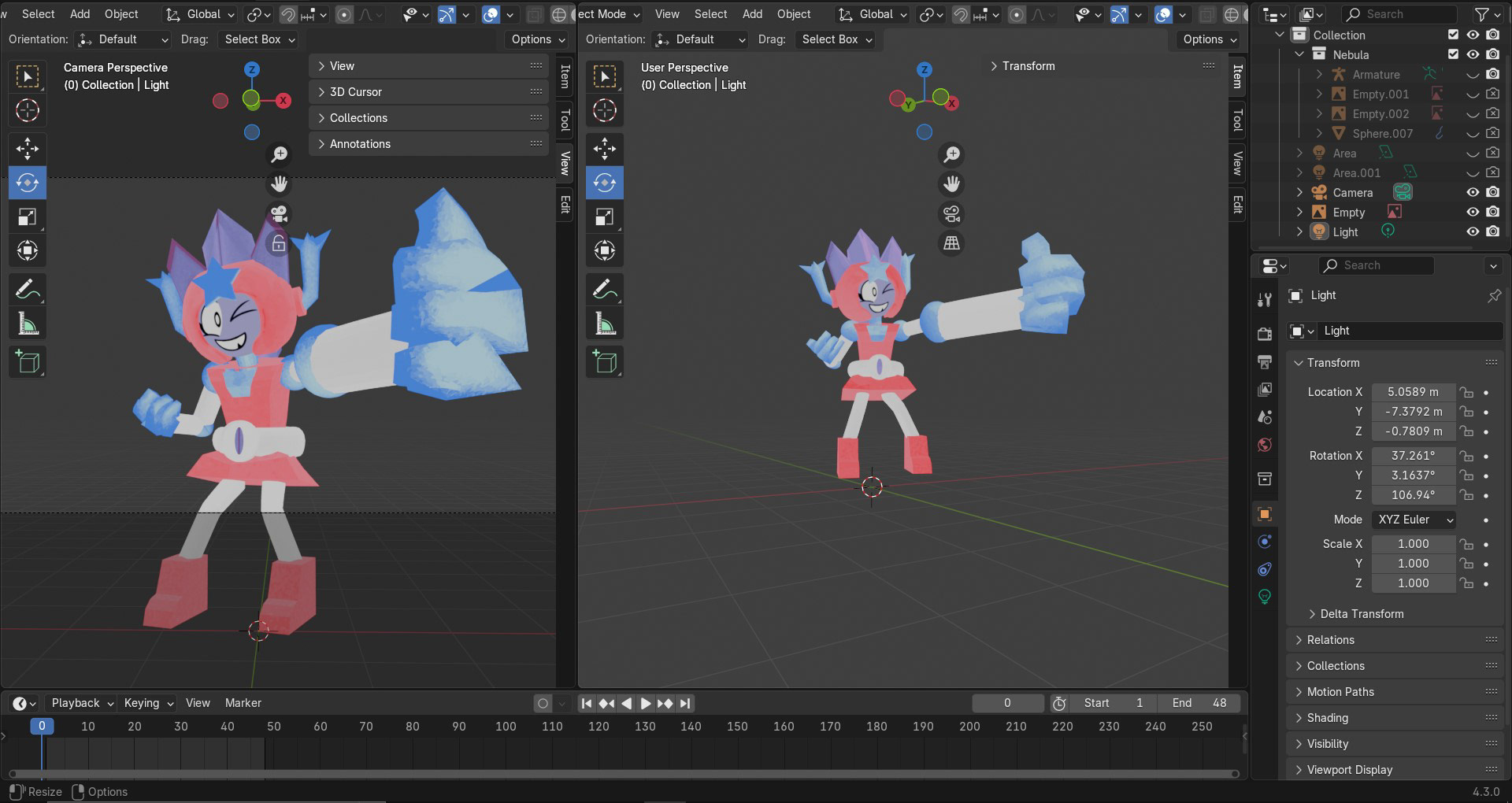The height and width of the screenshot is (803, 1512).
Task: Switch to the Tool sidebar tab in left viewport
Action: coord(565,120)
